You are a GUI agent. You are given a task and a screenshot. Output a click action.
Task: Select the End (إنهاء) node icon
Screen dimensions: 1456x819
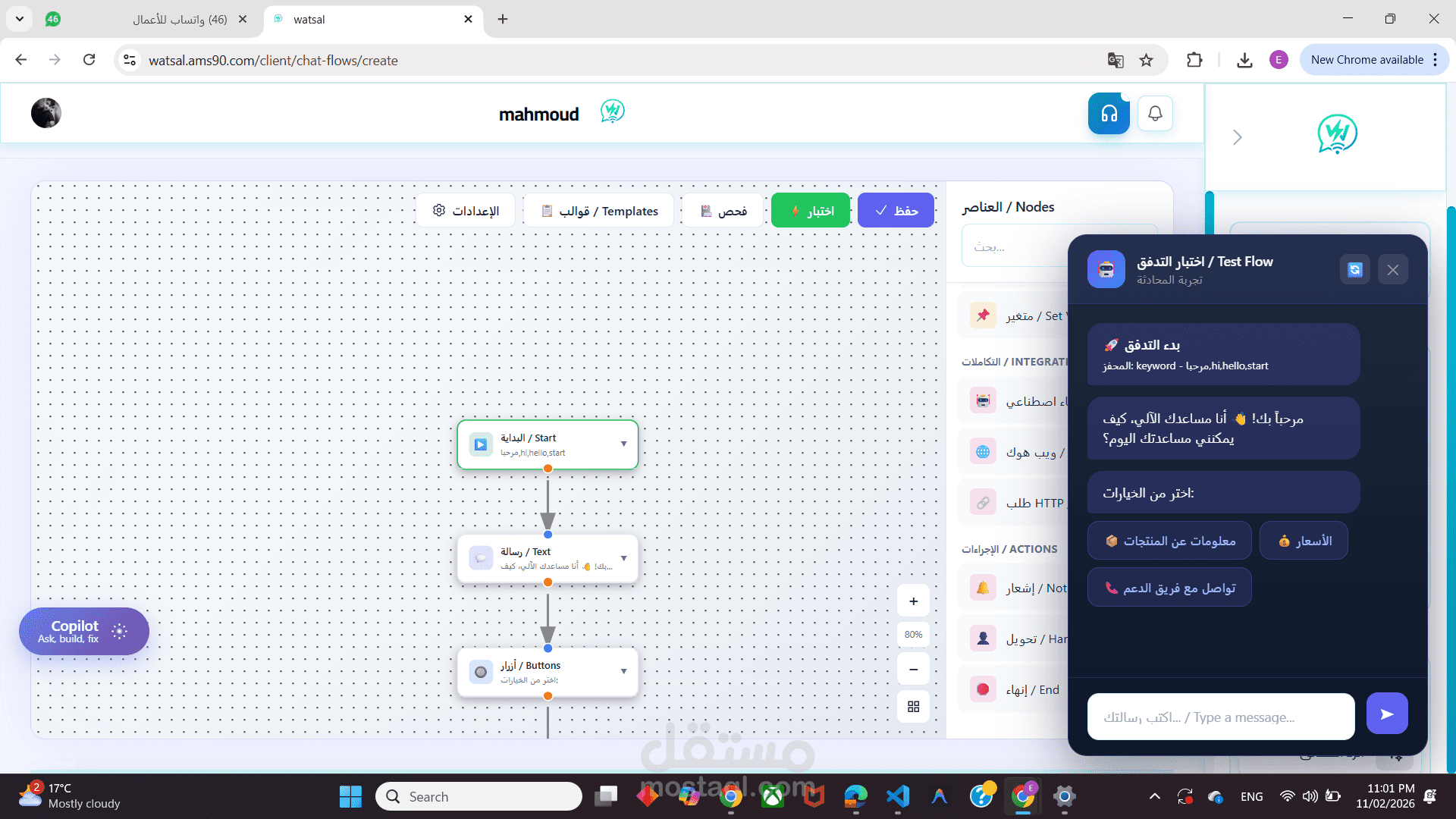[984, 689]
